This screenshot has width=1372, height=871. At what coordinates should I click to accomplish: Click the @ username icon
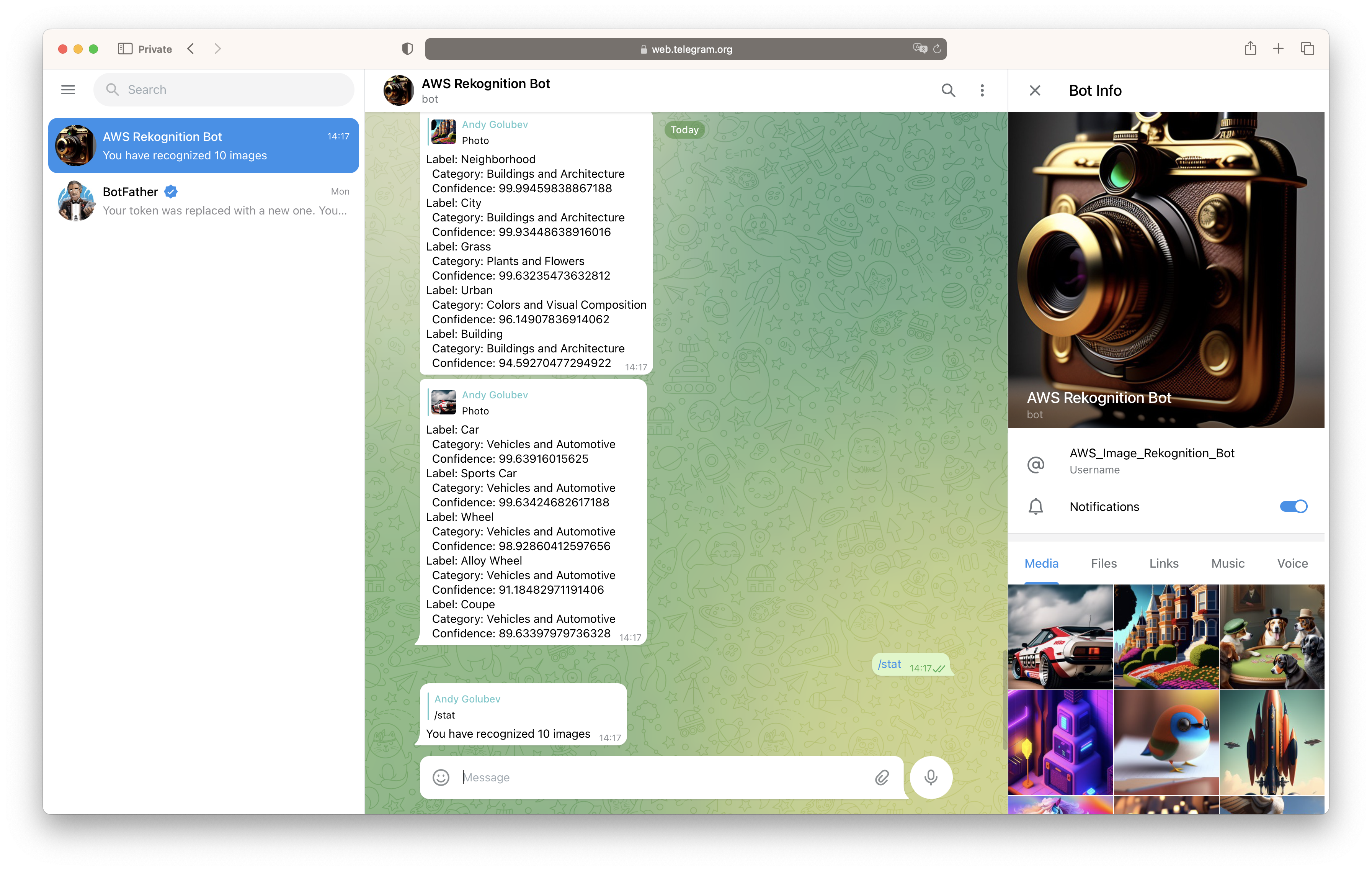pyautogui.click(x=1035, y=465)
